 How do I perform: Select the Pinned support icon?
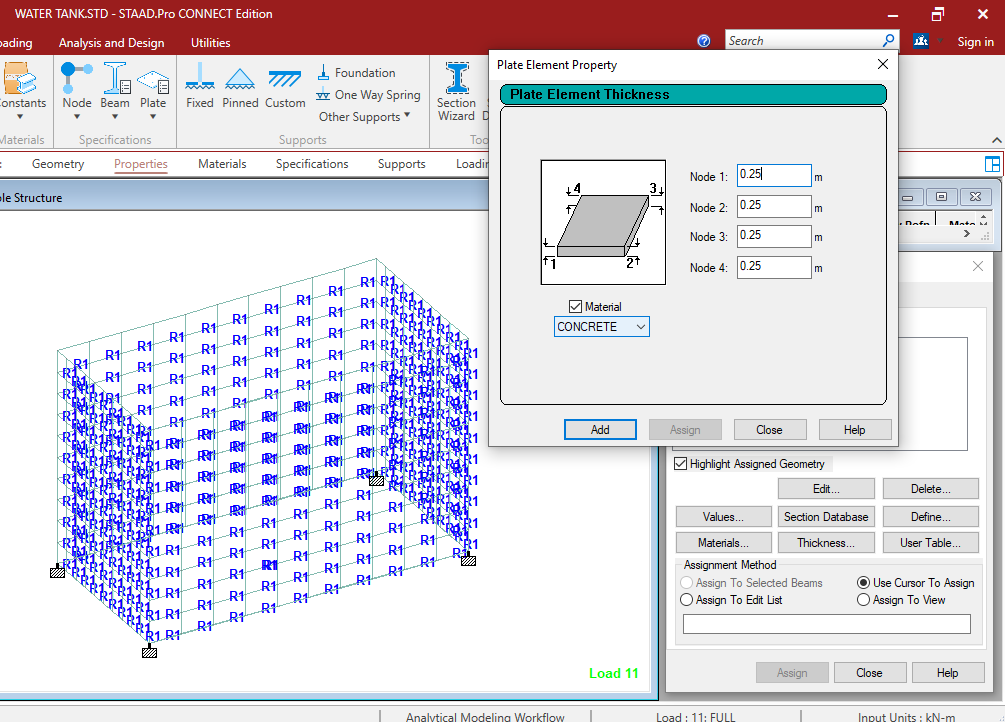pos(240,79)
